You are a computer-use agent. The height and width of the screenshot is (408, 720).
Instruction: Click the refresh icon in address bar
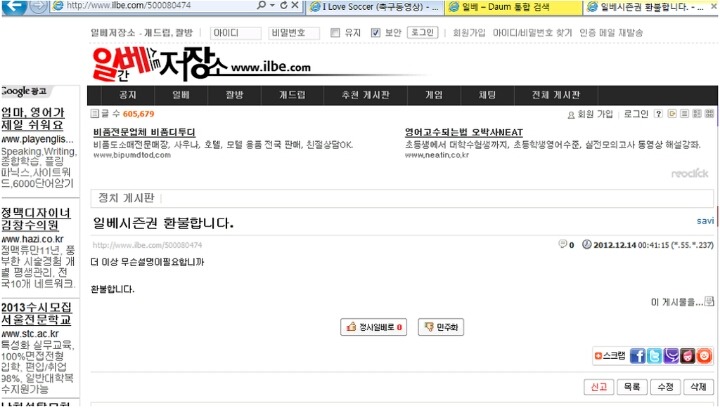click(284, 5)
